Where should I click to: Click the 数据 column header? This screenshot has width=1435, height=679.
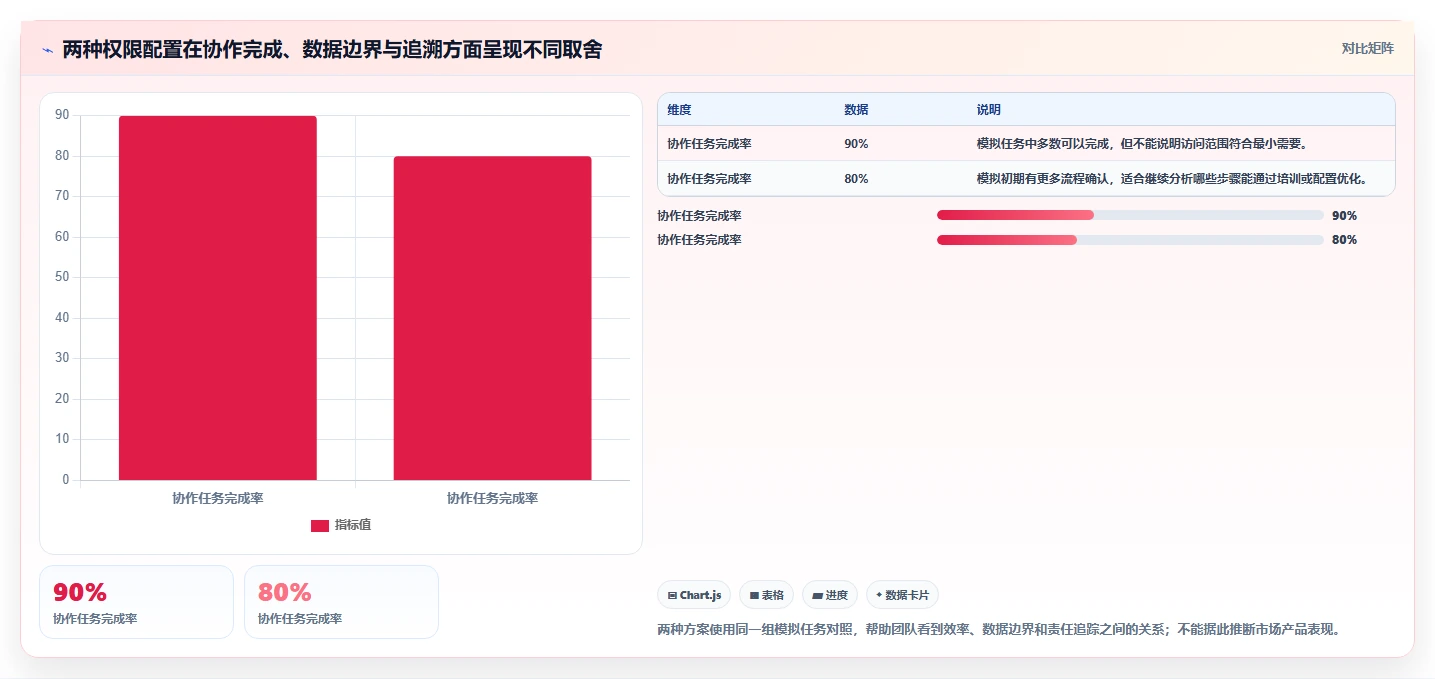[856, 110]
